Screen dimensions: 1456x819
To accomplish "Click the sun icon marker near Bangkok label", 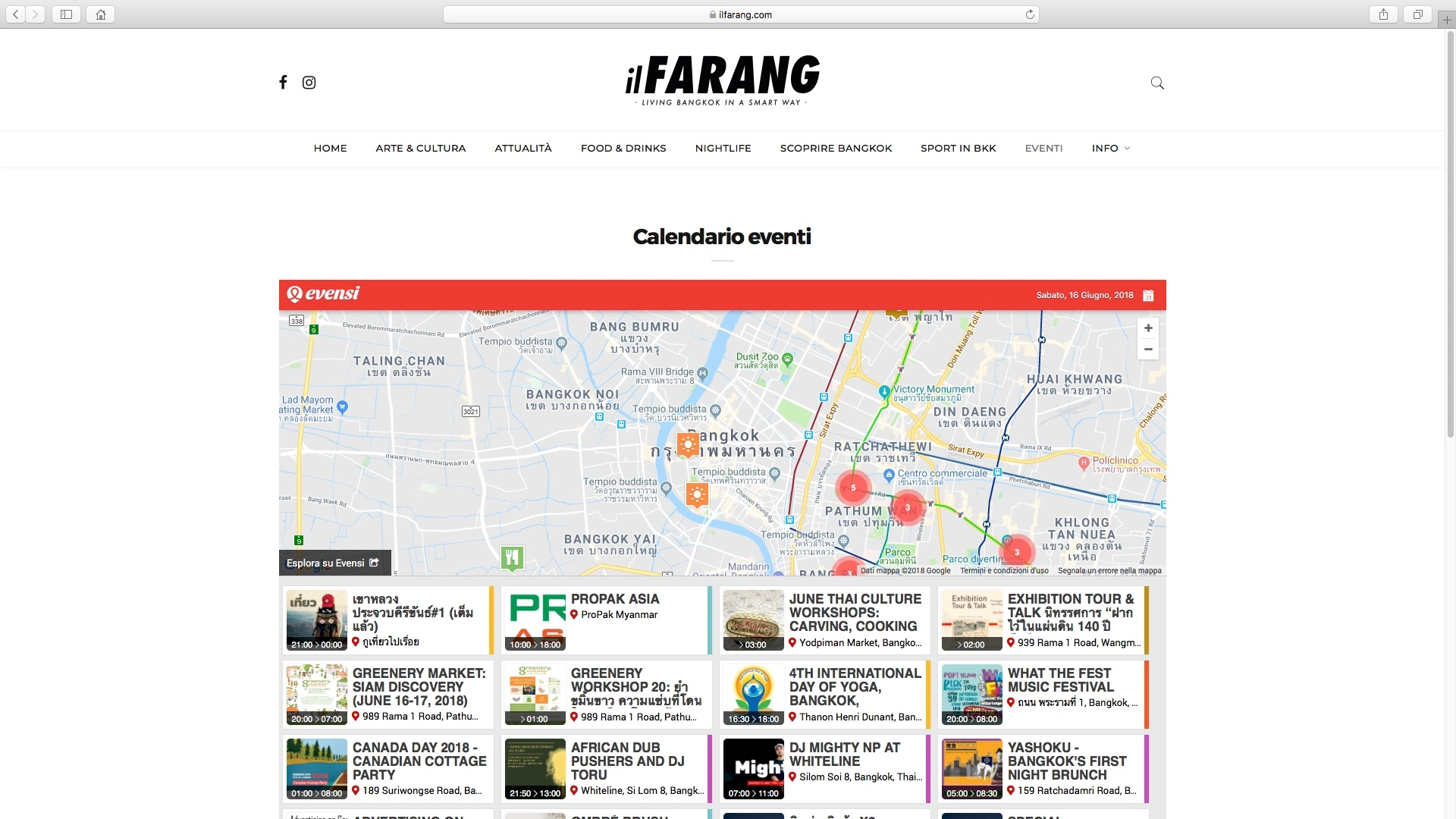I will [688, 444].
